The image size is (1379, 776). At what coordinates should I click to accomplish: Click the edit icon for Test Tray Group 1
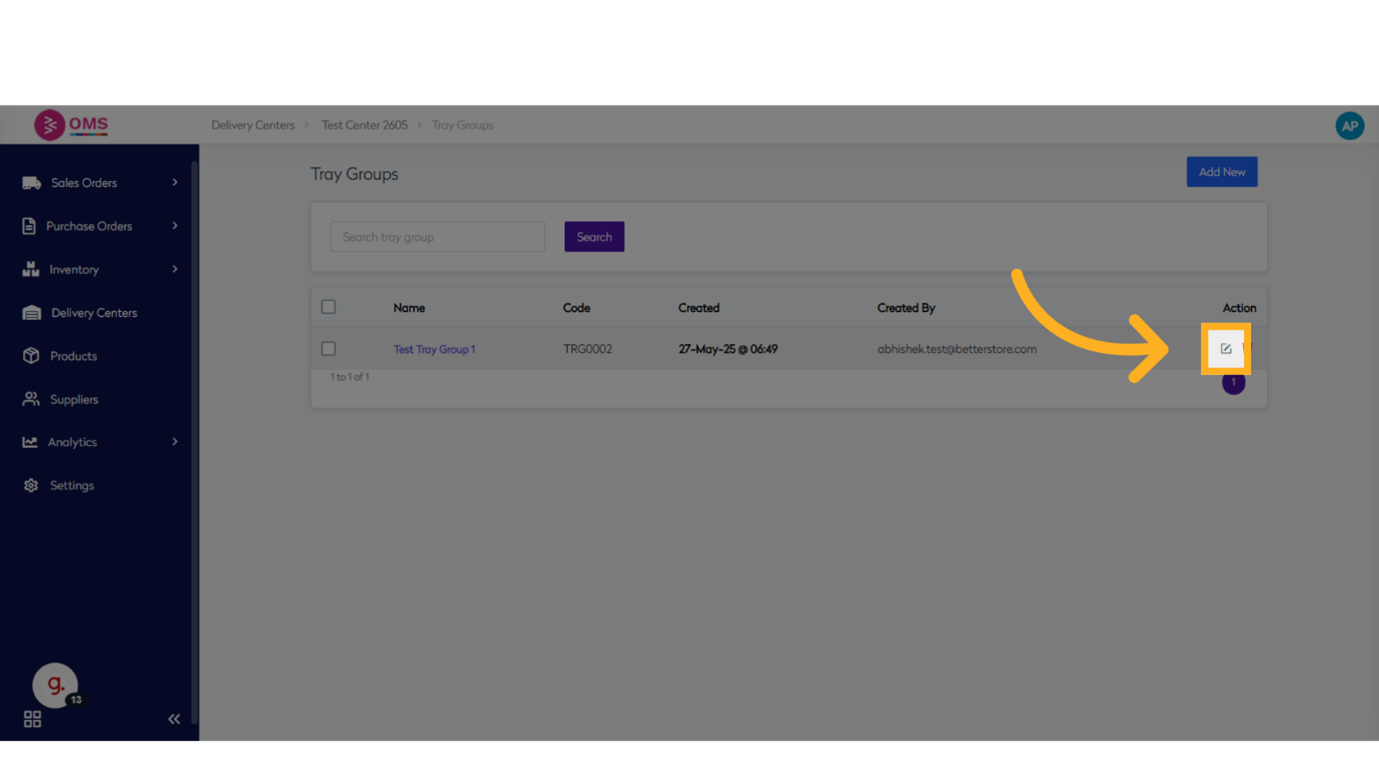point(1225,349)
